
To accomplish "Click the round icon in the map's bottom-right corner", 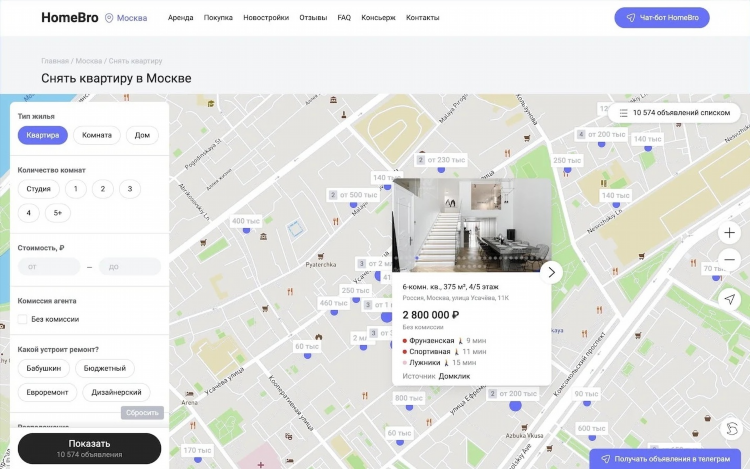I will coord(732,428).
